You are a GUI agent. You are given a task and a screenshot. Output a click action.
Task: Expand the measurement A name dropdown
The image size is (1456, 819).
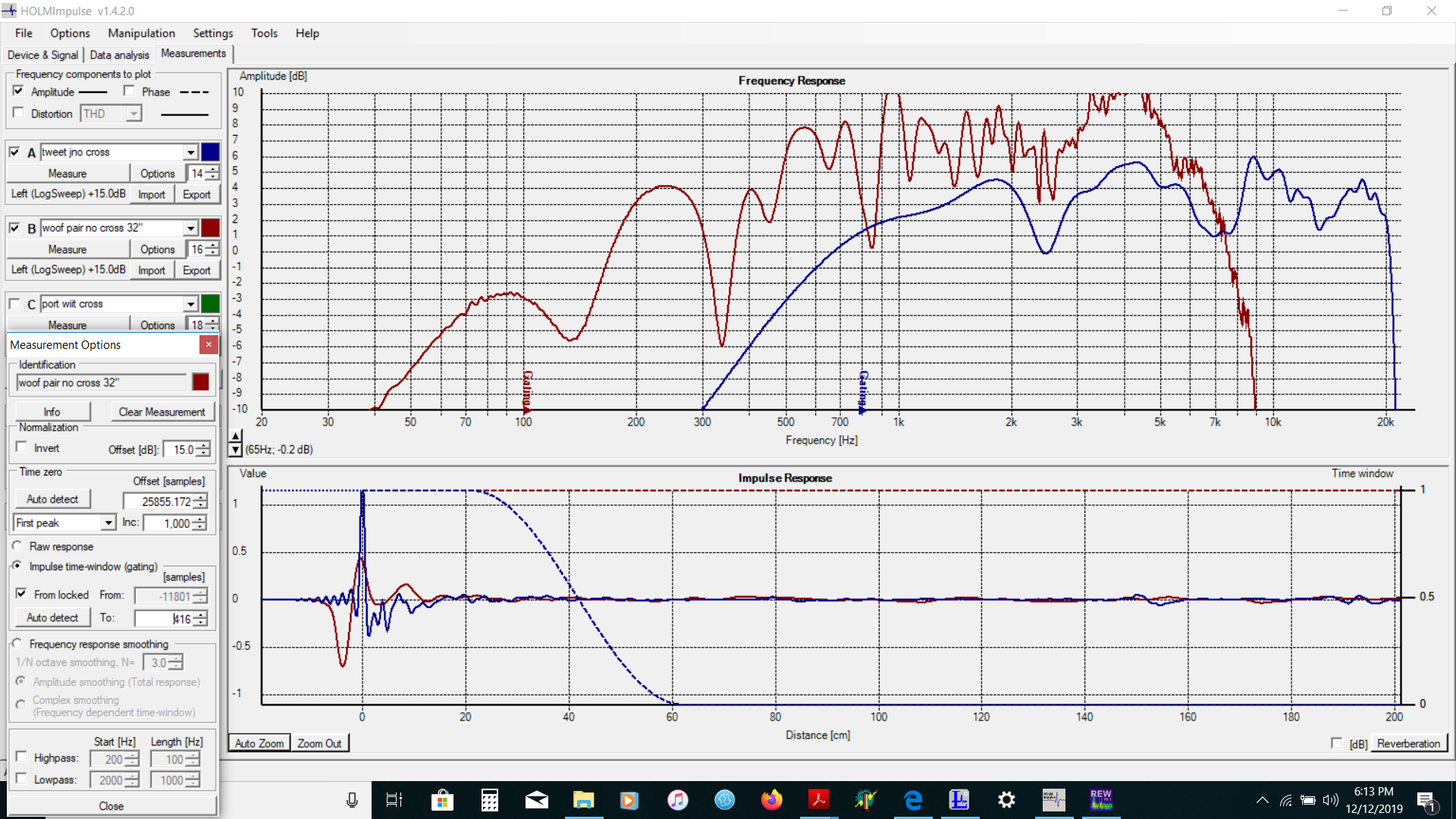(x=191, y=152)
